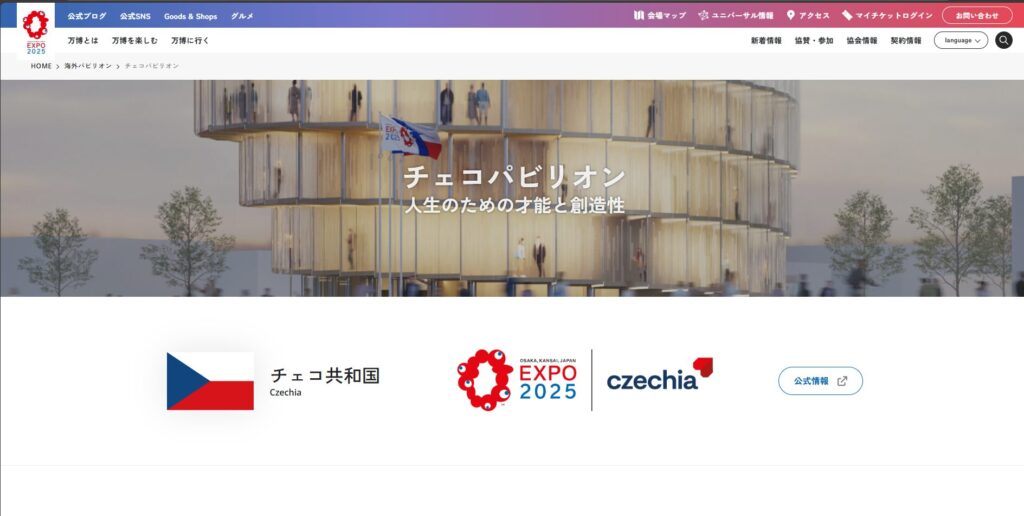Click the EXPO 2025 logo in header

(x=36, y=31)
